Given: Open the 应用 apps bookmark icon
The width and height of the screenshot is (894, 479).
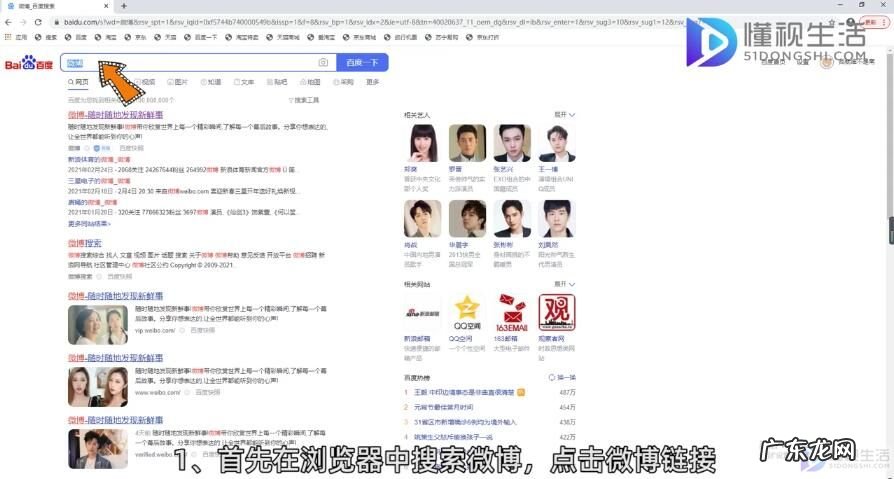Looking at the screenshot, I should click(7, 37).
